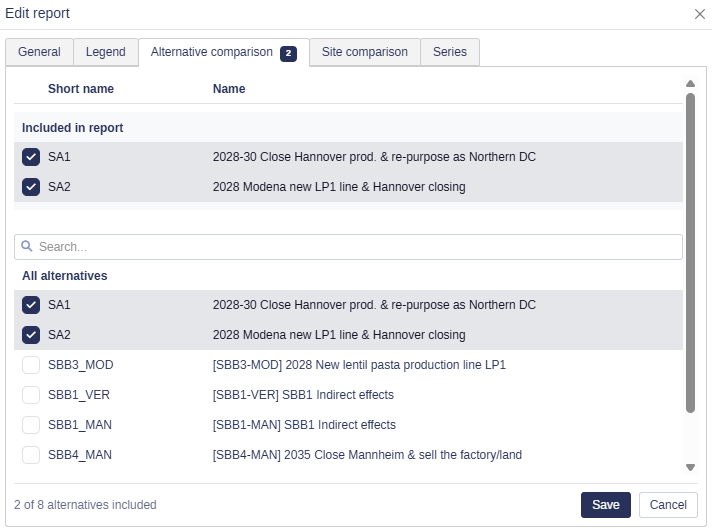This screenshot has width=712, height=531.
Task: Click the search magnifier icon
Action: (x=27, y=246)
